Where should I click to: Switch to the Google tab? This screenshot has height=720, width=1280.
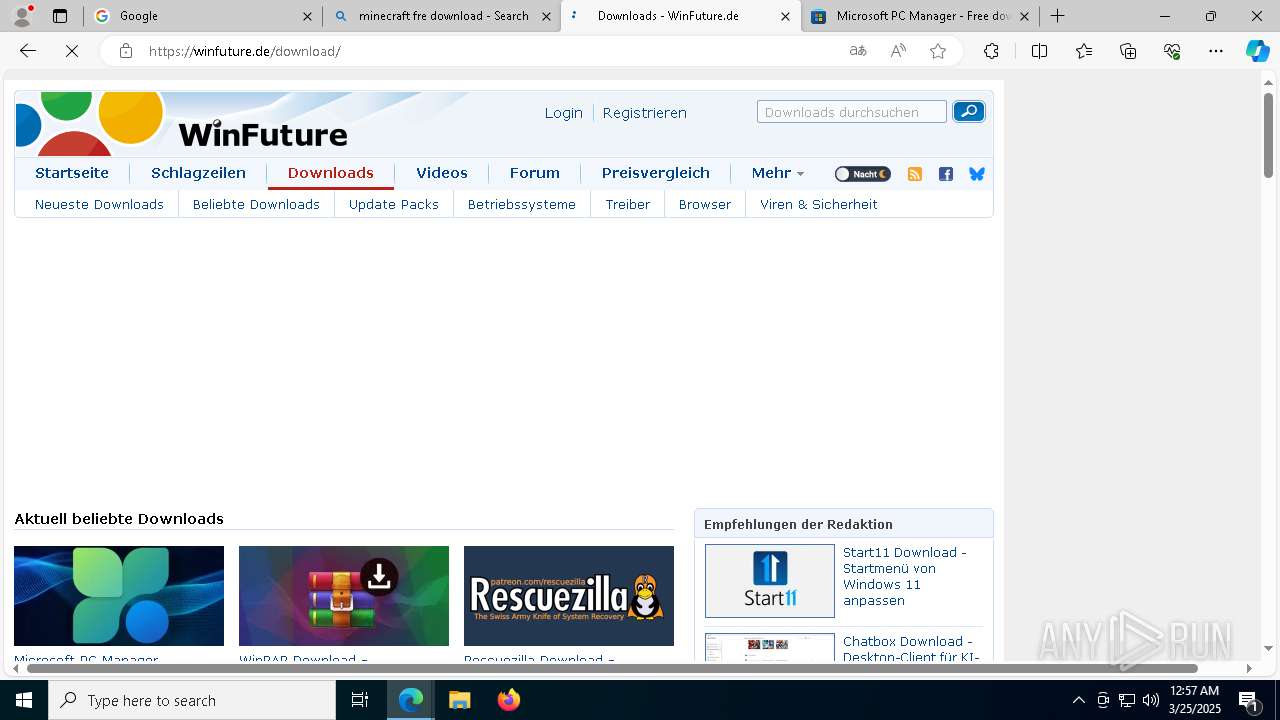tap(203, 16)
